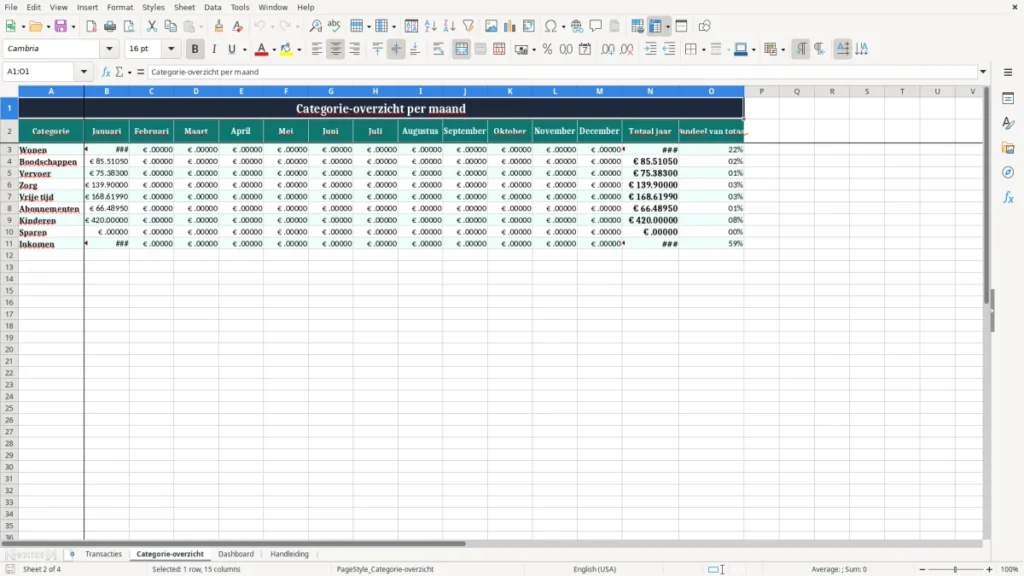Select the Boodschappen category cell
Image resolution: width=1024 pixels, height=576 pixels.
pos(51,161)
